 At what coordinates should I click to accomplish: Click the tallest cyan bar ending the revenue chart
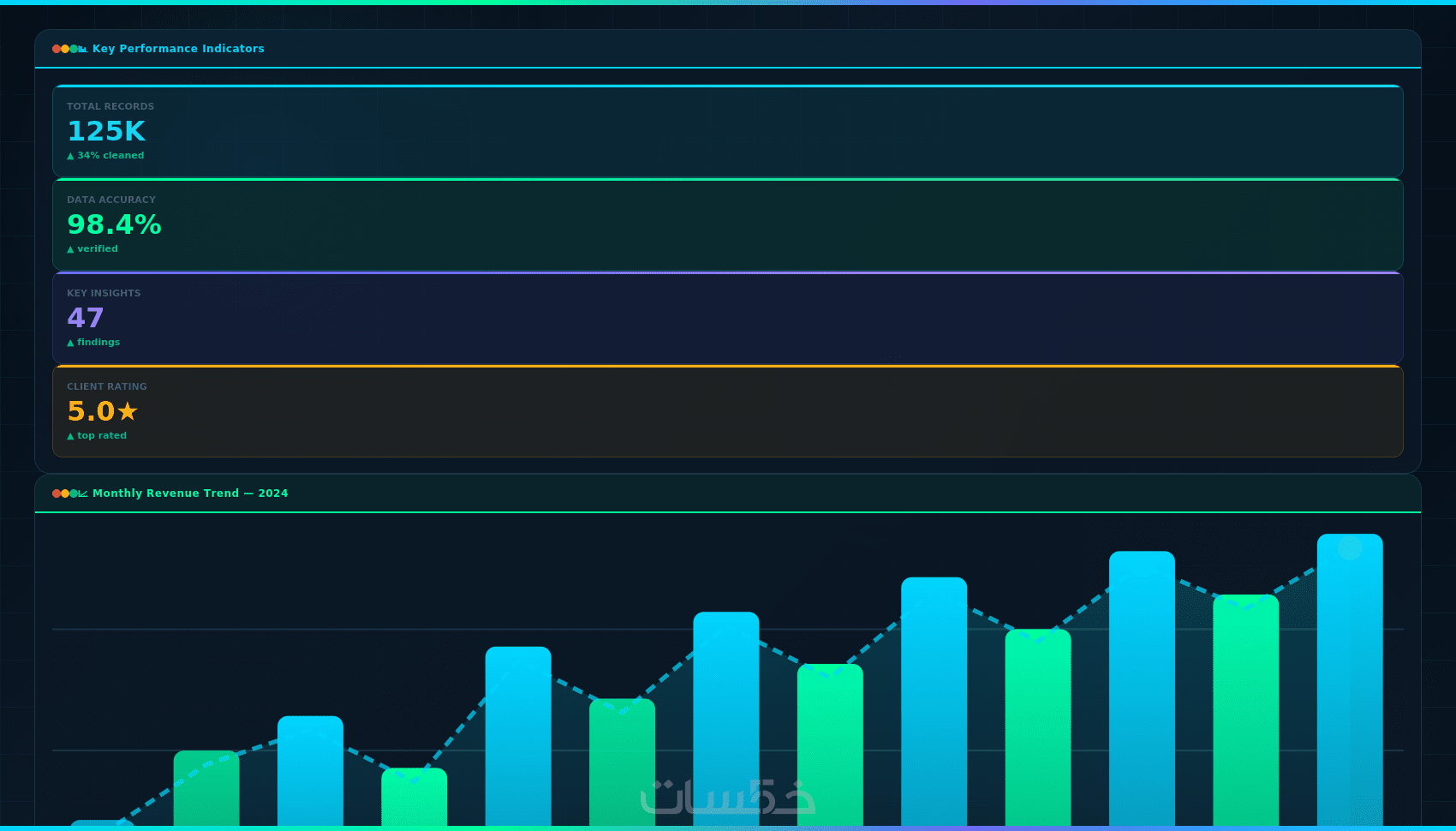(x=1350, y=680)
